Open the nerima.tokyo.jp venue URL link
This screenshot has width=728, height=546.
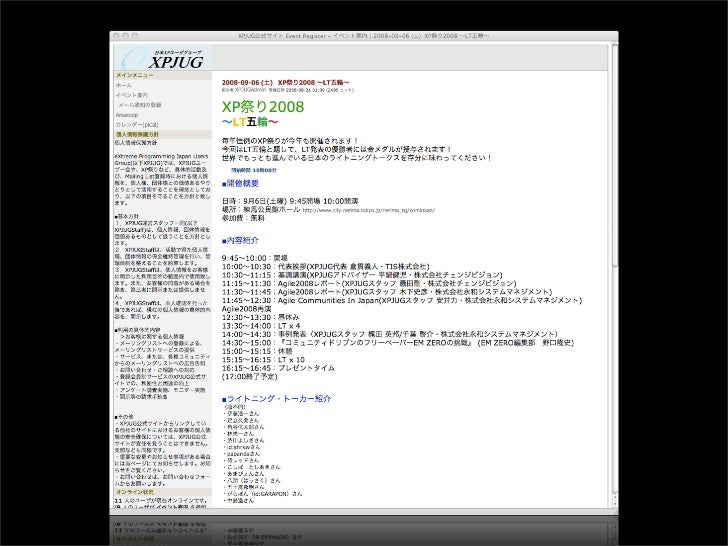(369, 210)
